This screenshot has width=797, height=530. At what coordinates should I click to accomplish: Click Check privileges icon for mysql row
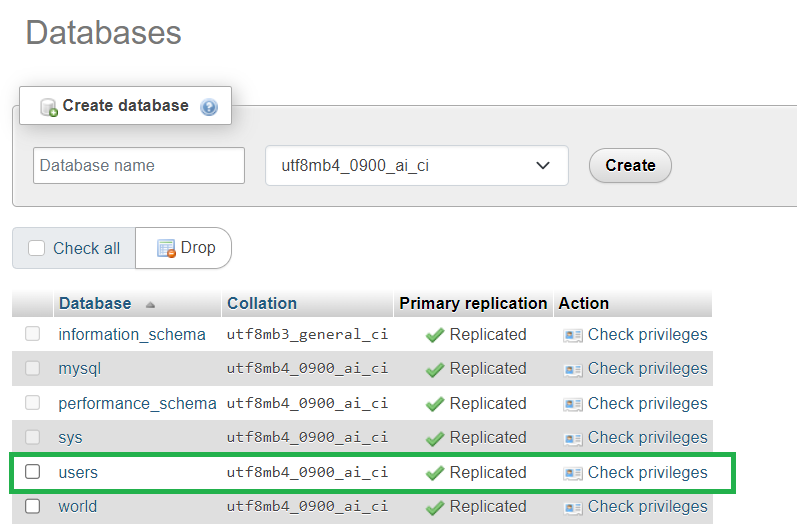tap(573, 369)
